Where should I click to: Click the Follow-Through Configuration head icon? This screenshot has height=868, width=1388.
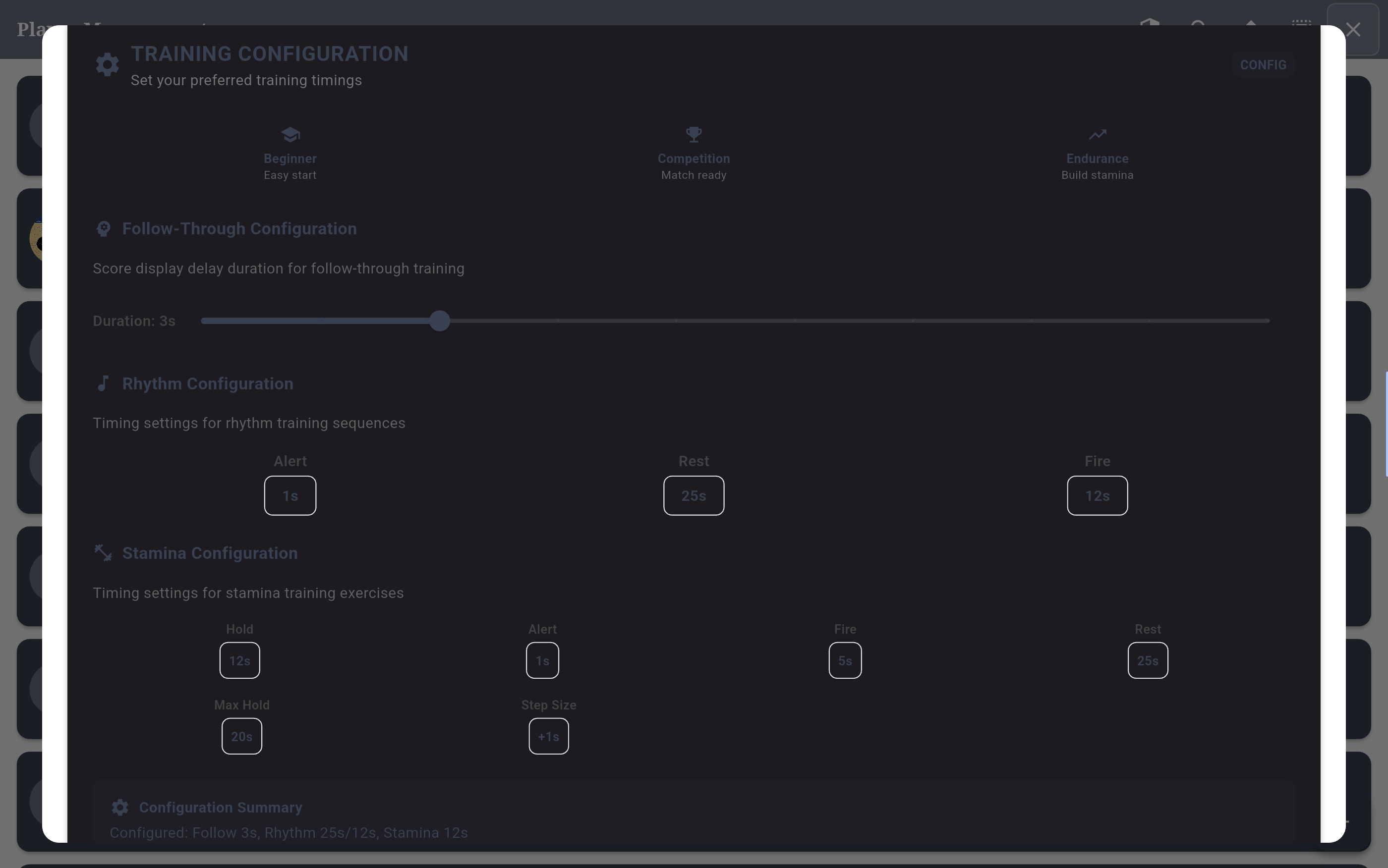tap(104, 229)
